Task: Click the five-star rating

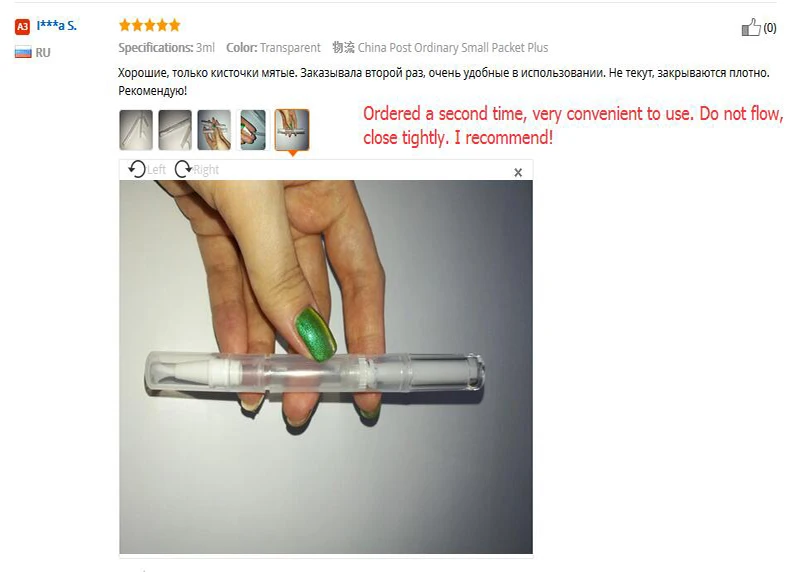Action: point(149,24)
